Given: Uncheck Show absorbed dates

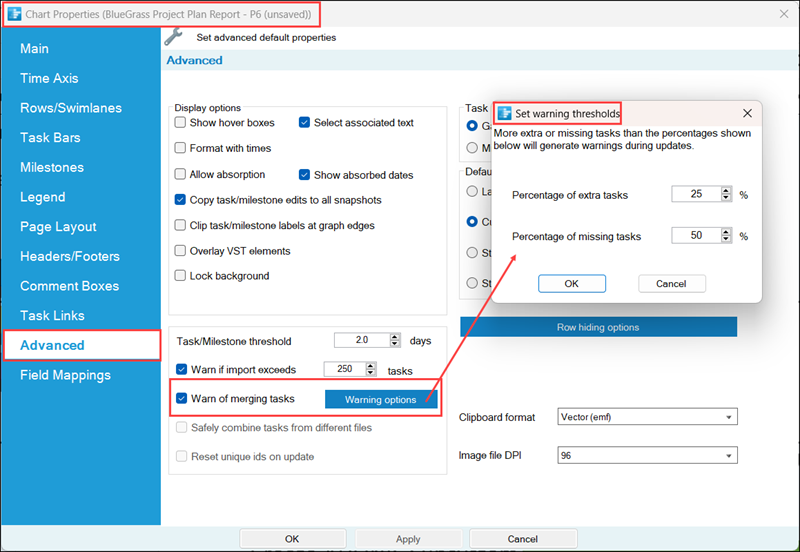Looking at the screenshot, I should click(304, 174).
